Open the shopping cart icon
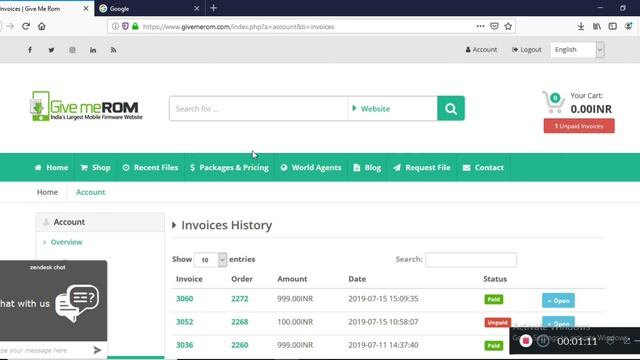This screenshot has width=640, height=360. 553,102
